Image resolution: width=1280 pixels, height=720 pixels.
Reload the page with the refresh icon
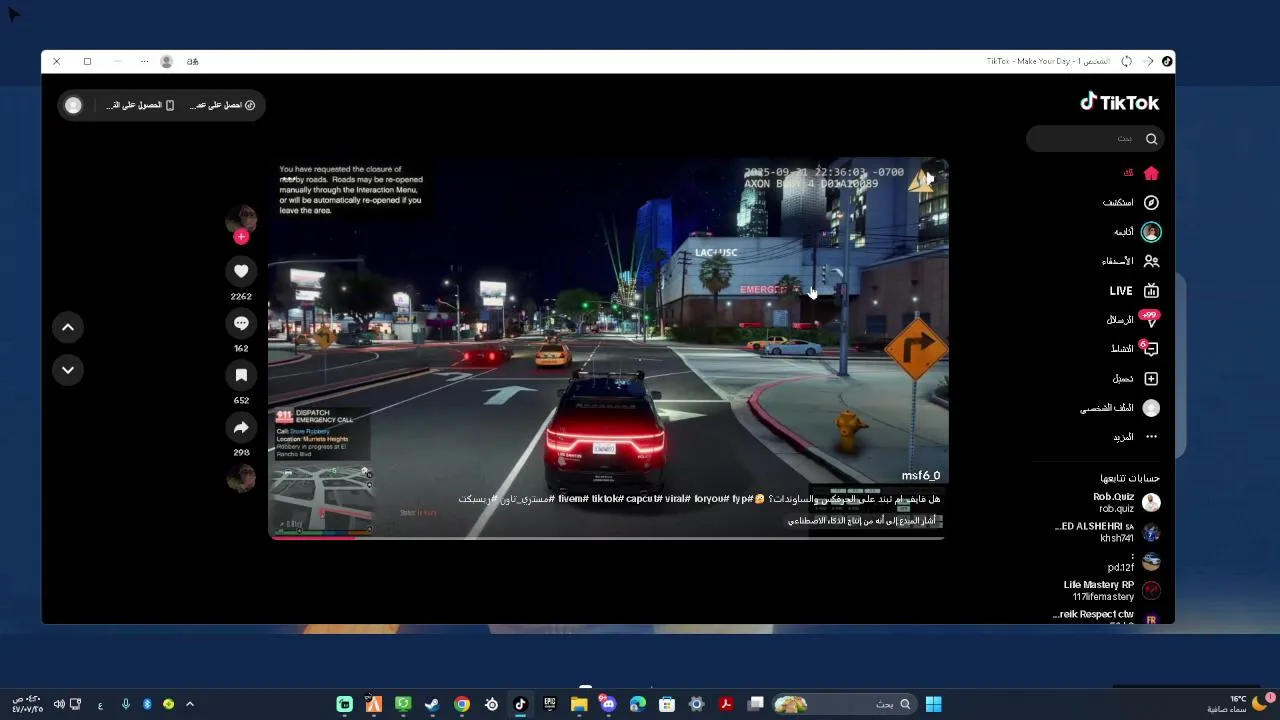1126,61
